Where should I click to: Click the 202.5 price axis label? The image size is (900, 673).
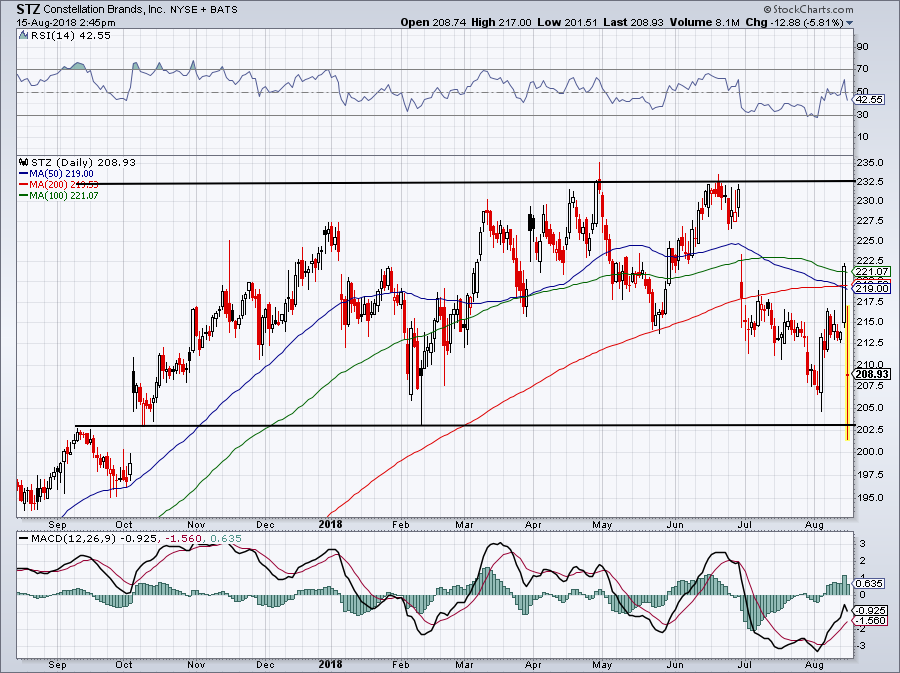869,429
